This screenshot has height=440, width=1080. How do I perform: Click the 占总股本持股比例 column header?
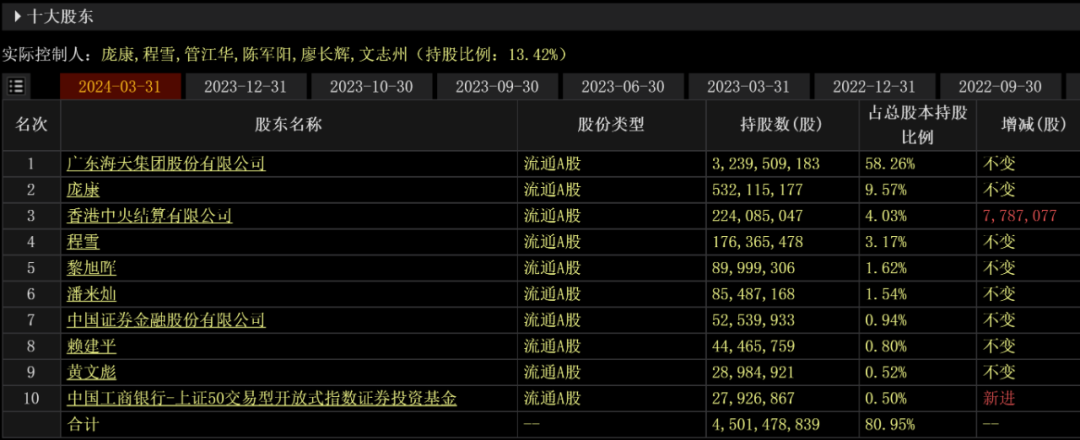tap(917, 125)
